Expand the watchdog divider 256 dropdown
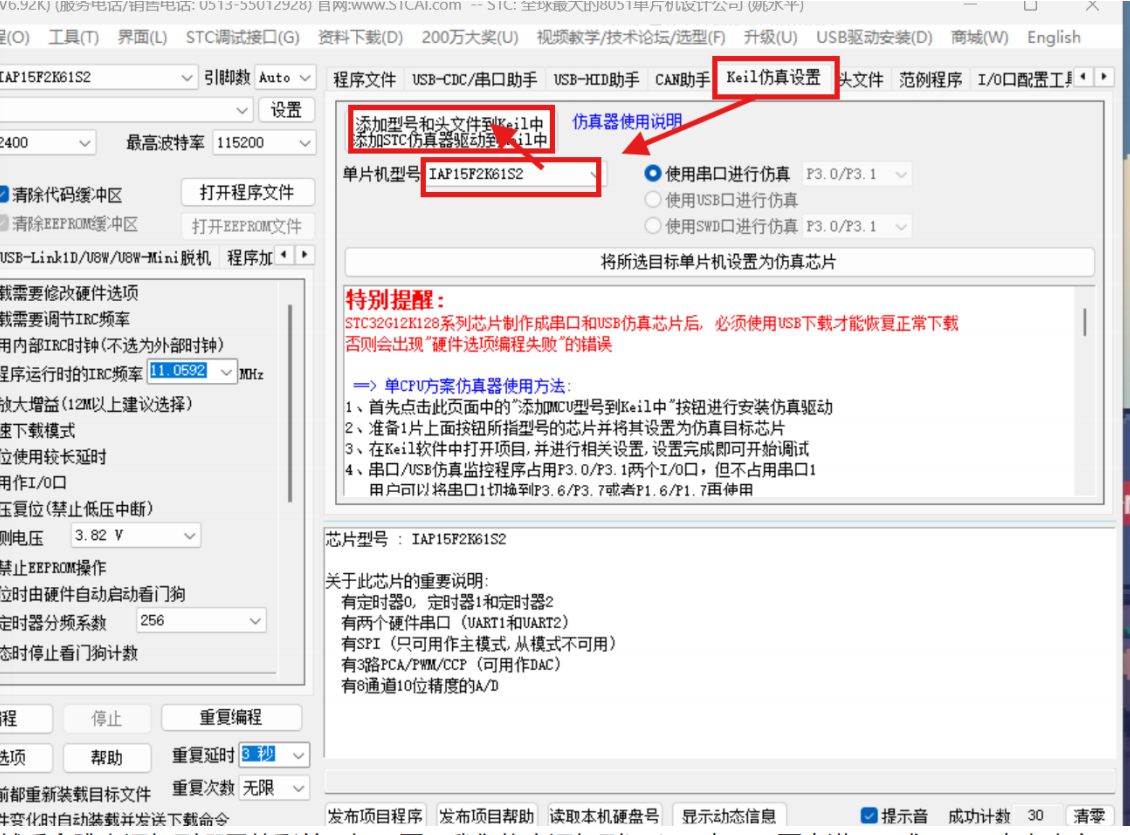Screen dimensions: 1130x835 pyautogui.click(x=255, y=621)
